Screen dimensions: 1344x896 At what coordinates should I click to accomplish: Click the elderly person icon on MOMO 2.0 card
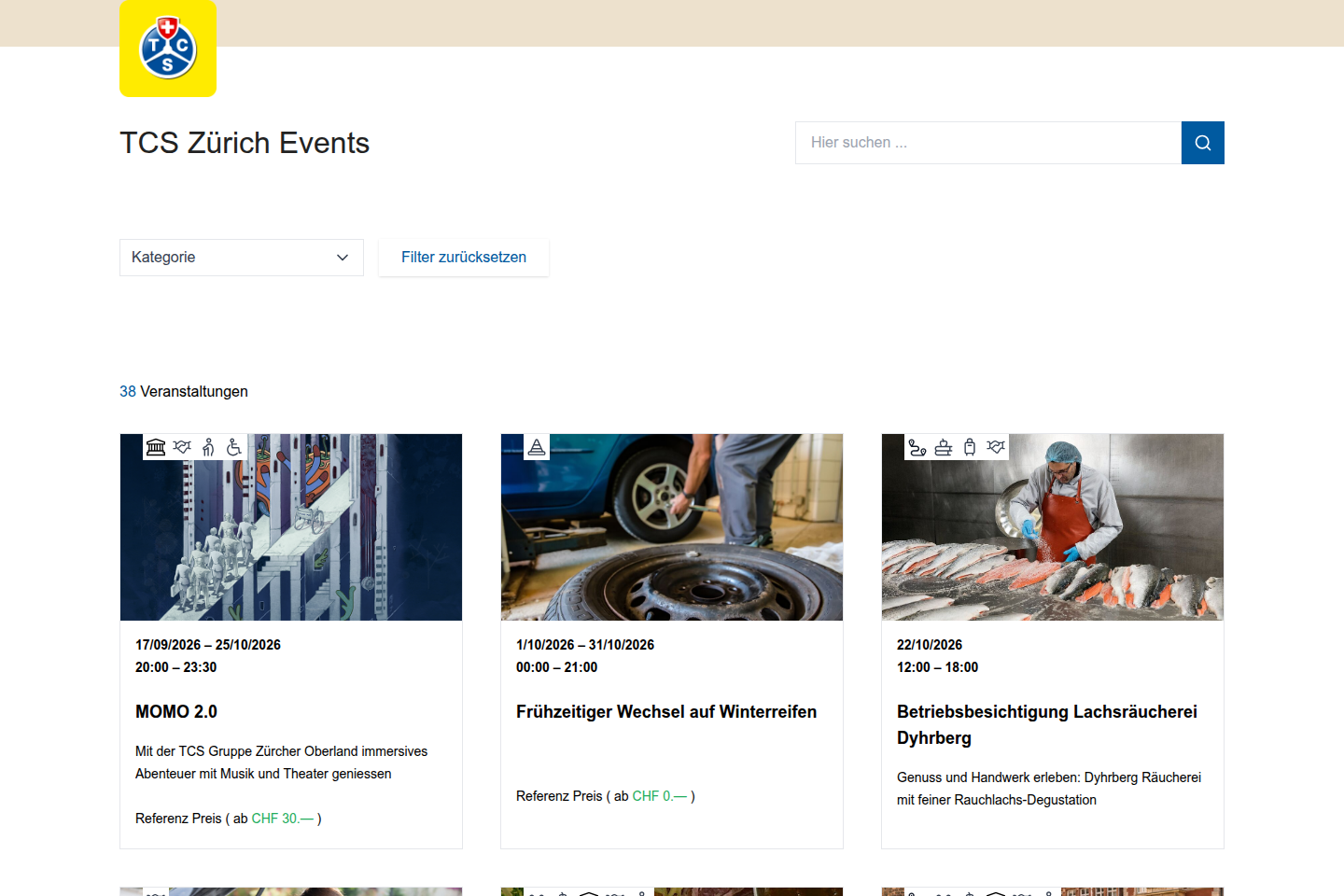coord(208,447)
